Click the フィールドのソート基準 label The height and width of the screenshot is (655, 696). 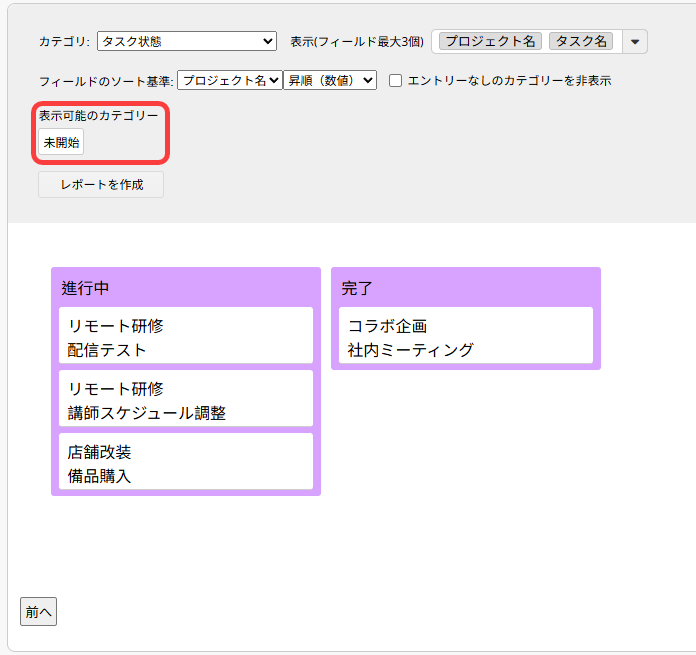point(106,81)
